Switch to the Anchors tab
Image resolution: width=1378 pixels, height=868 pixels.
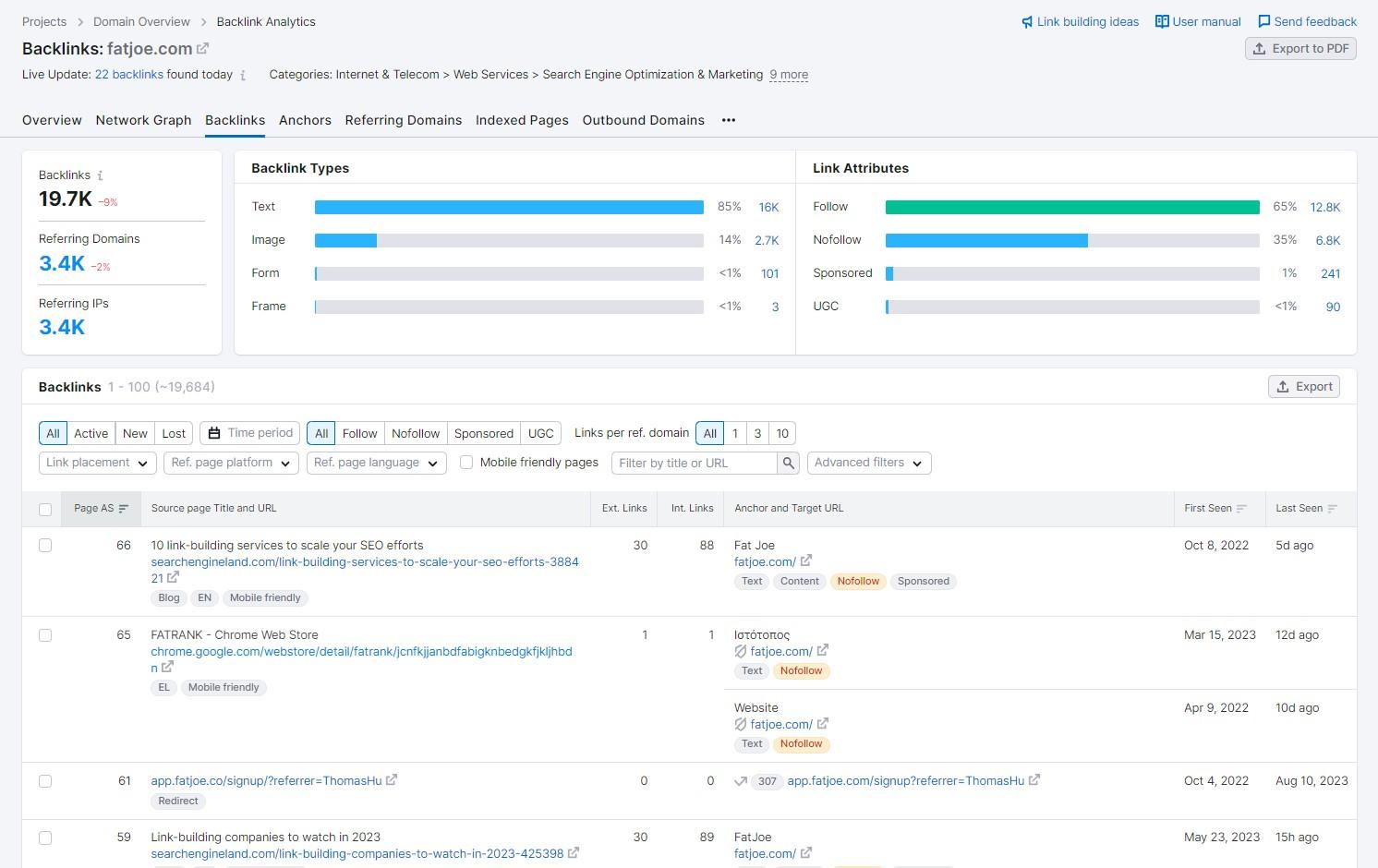tap(305, 120)
